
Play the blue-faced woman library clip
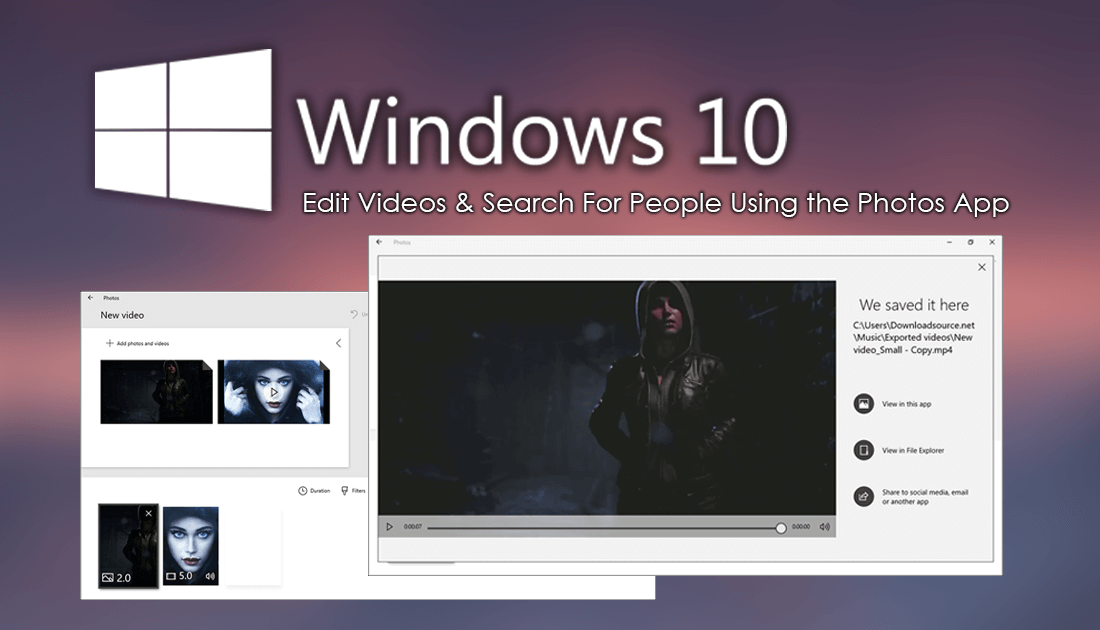pyautogui.click(x=274, y=391)
